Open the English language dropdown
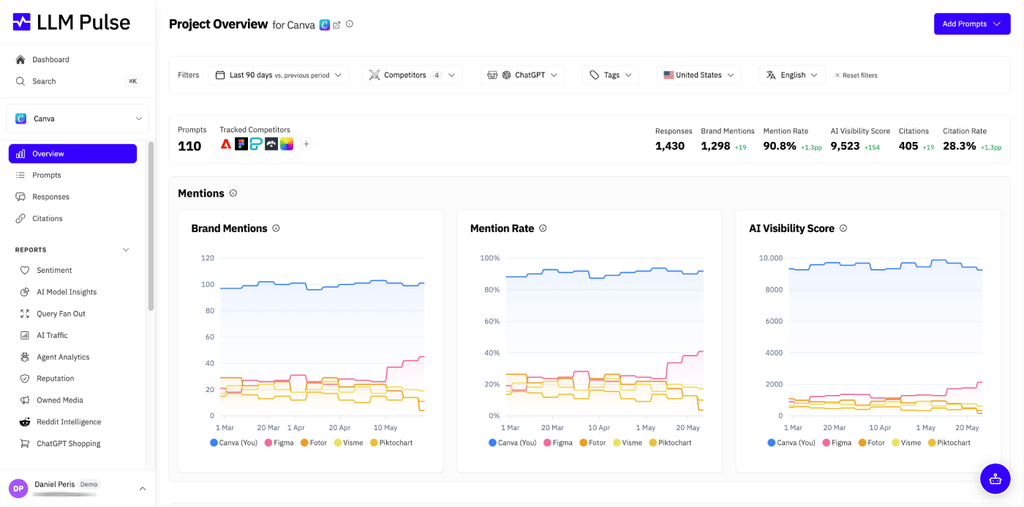The image size is (1024, 507). [792, 75]
